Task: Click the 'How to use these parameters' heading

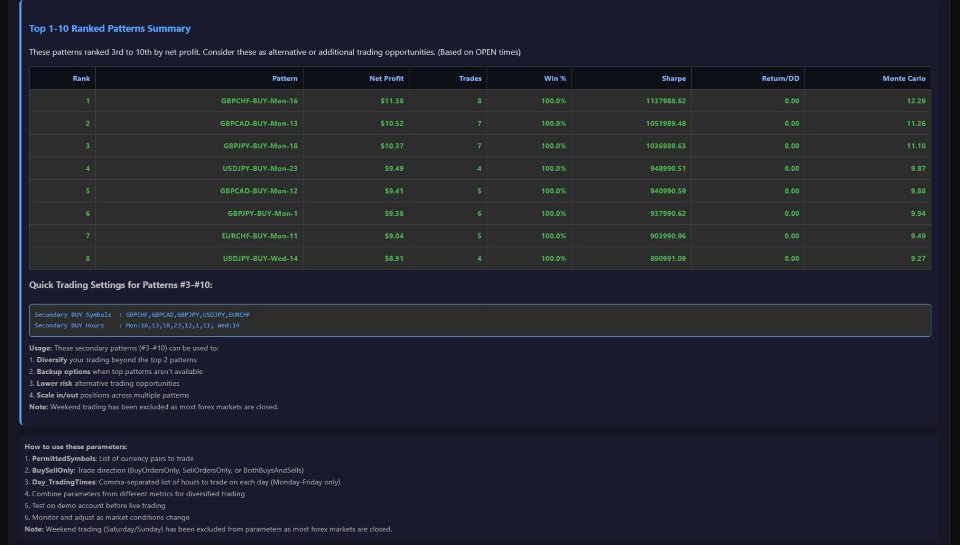Action: 76,447
